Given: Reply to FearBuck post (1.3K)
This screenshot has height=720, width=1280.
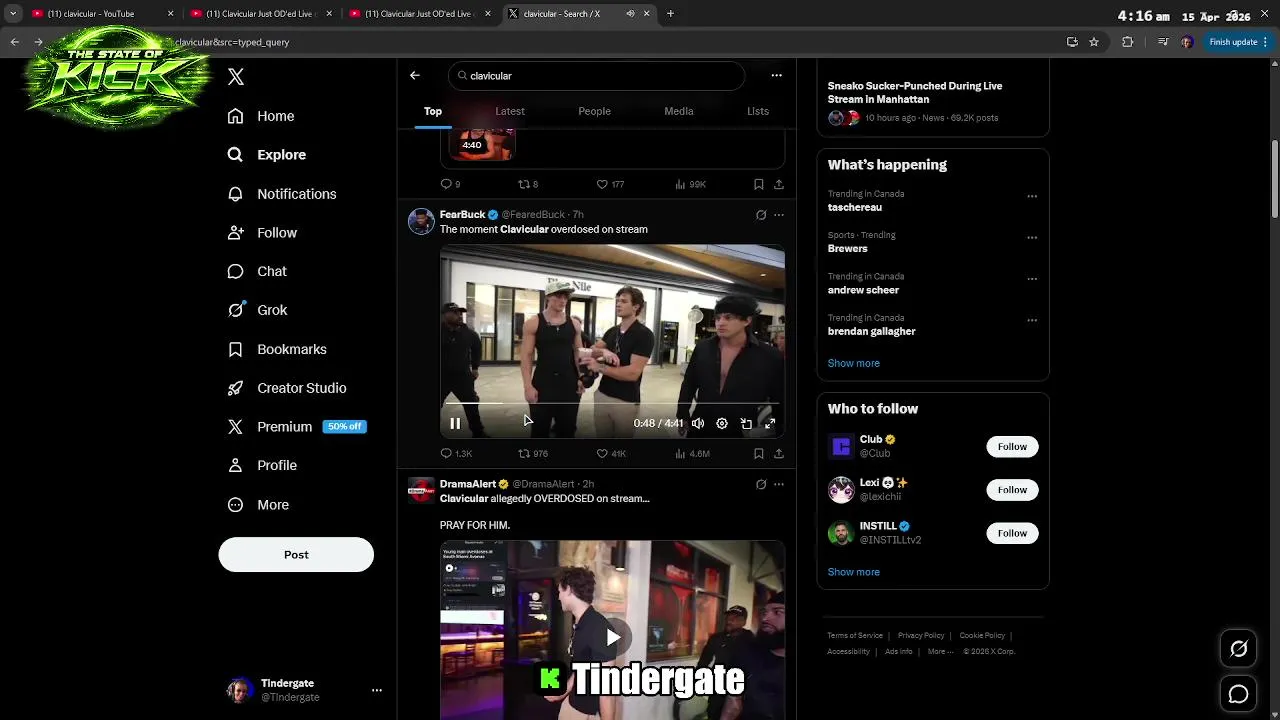Looking at the screenshot, I should [456, 454].
